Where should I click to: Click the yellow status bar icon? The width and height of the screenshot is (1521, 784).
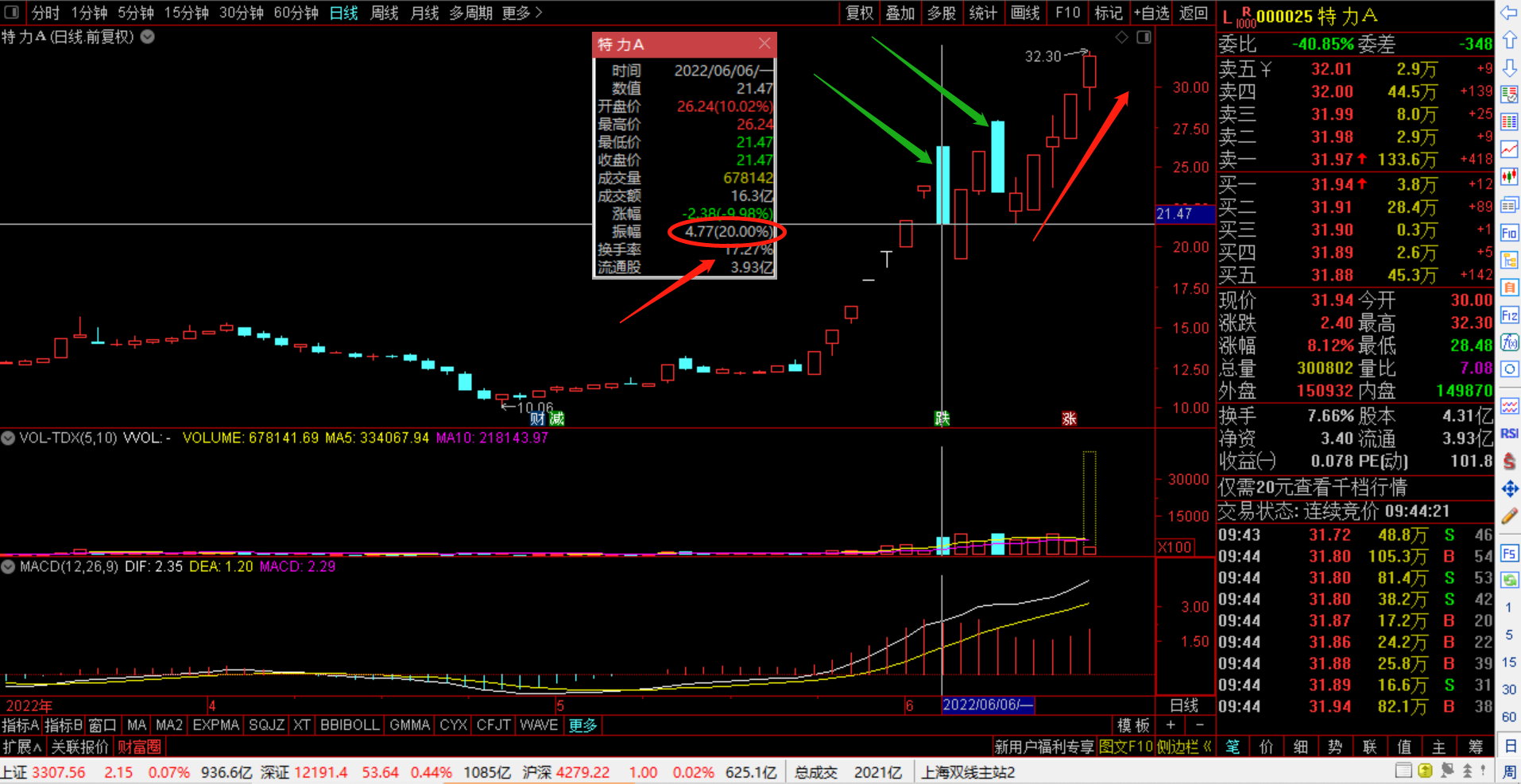(1426, 771)
